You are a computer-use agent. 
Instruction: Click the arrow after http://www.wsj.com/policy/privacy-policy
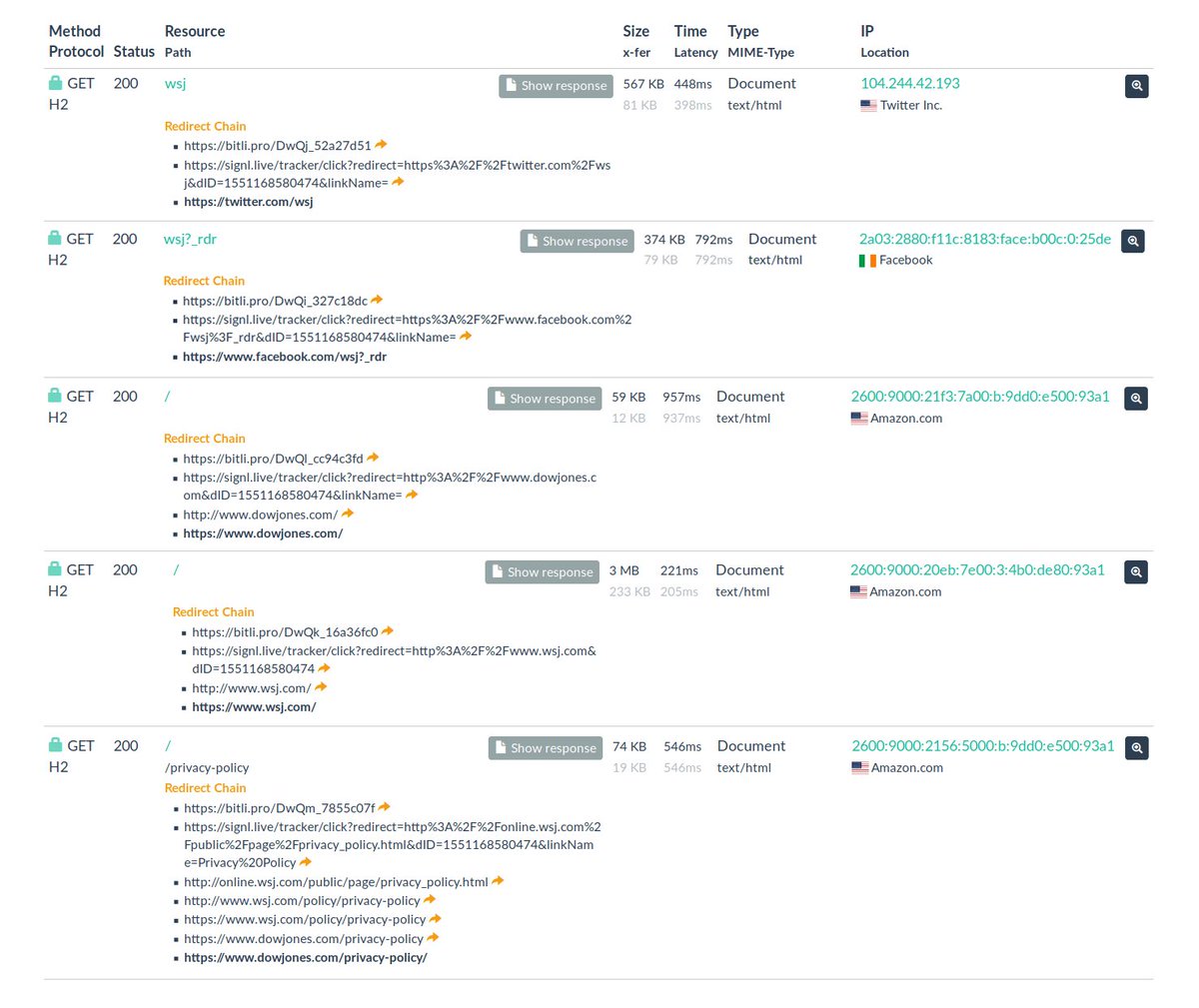(x=430, y=900)
